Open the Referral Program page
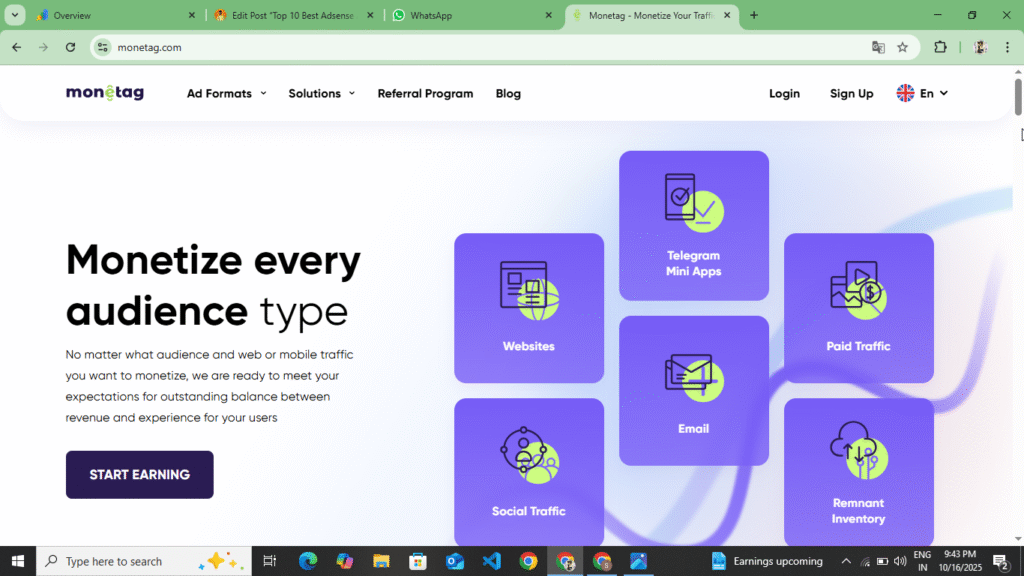 [x=425, y=93]
